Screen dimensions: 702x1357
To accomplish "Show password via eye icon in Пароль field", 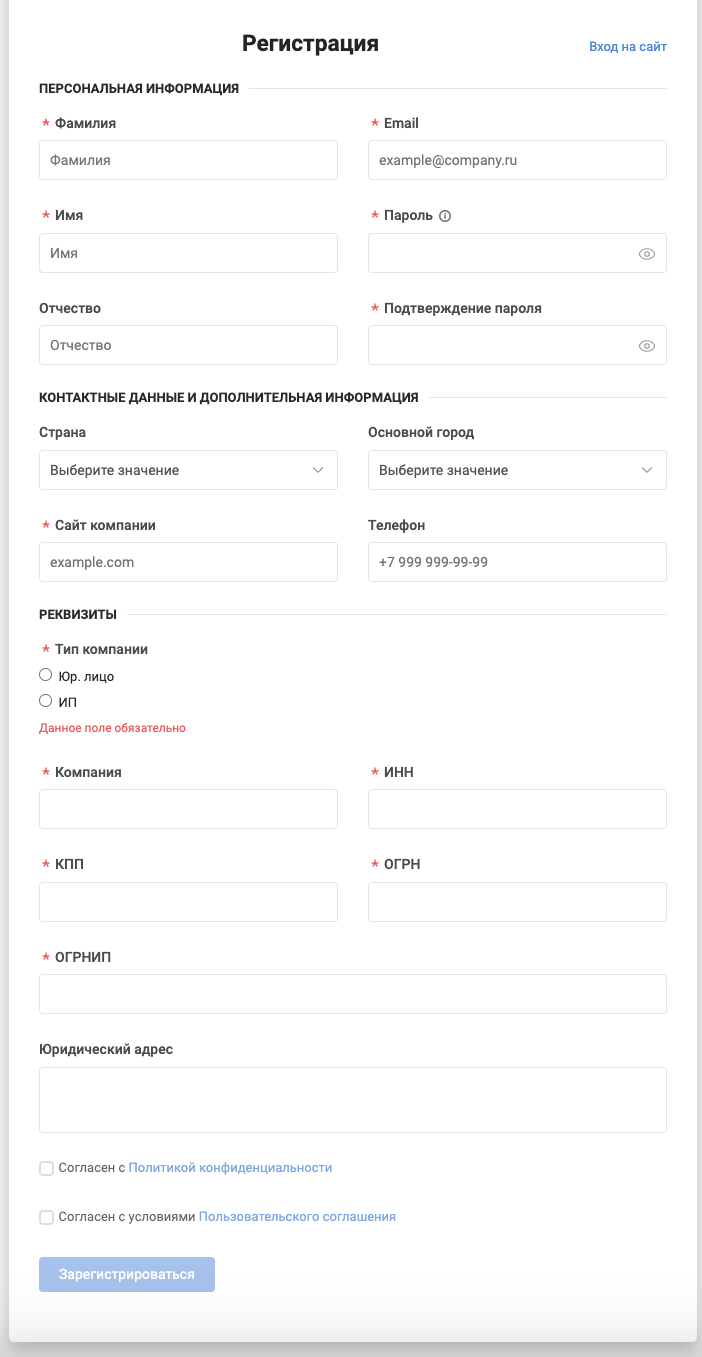I will click(646, 254).
